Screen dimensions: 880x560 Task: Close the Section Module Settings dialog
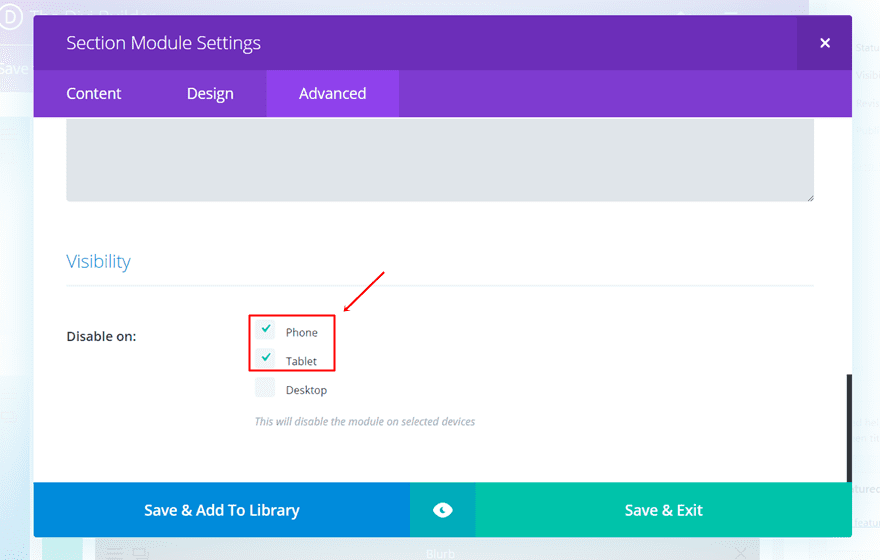(825, 43)
